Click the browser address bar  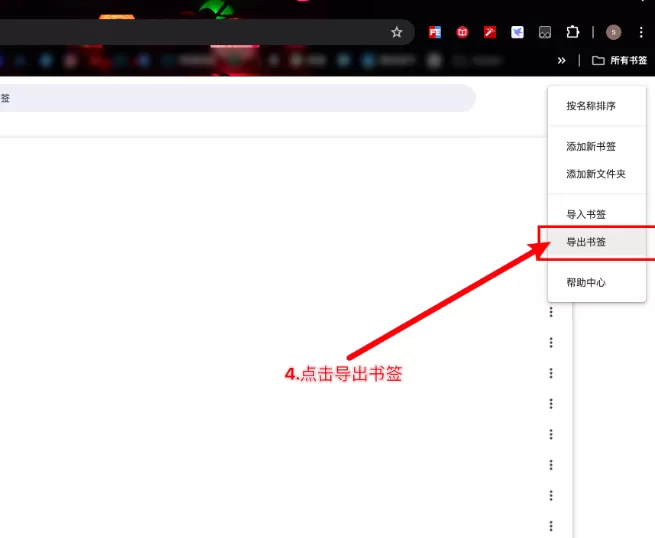pos(190,32)
